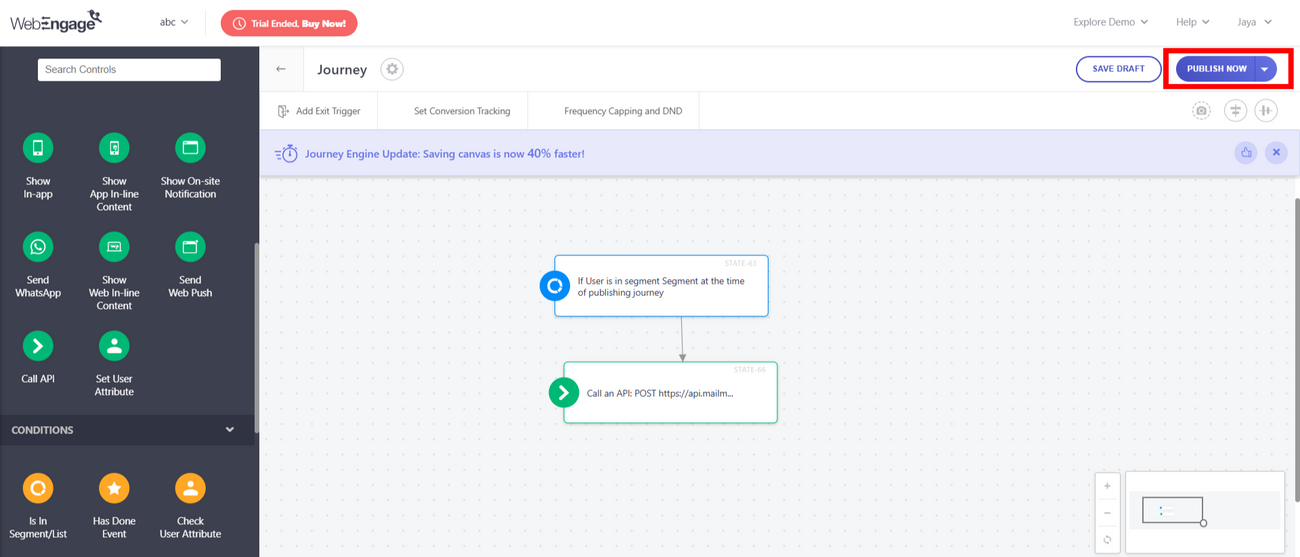
Task: Pick the Set User Attribute icon
Action: (114, 346)
